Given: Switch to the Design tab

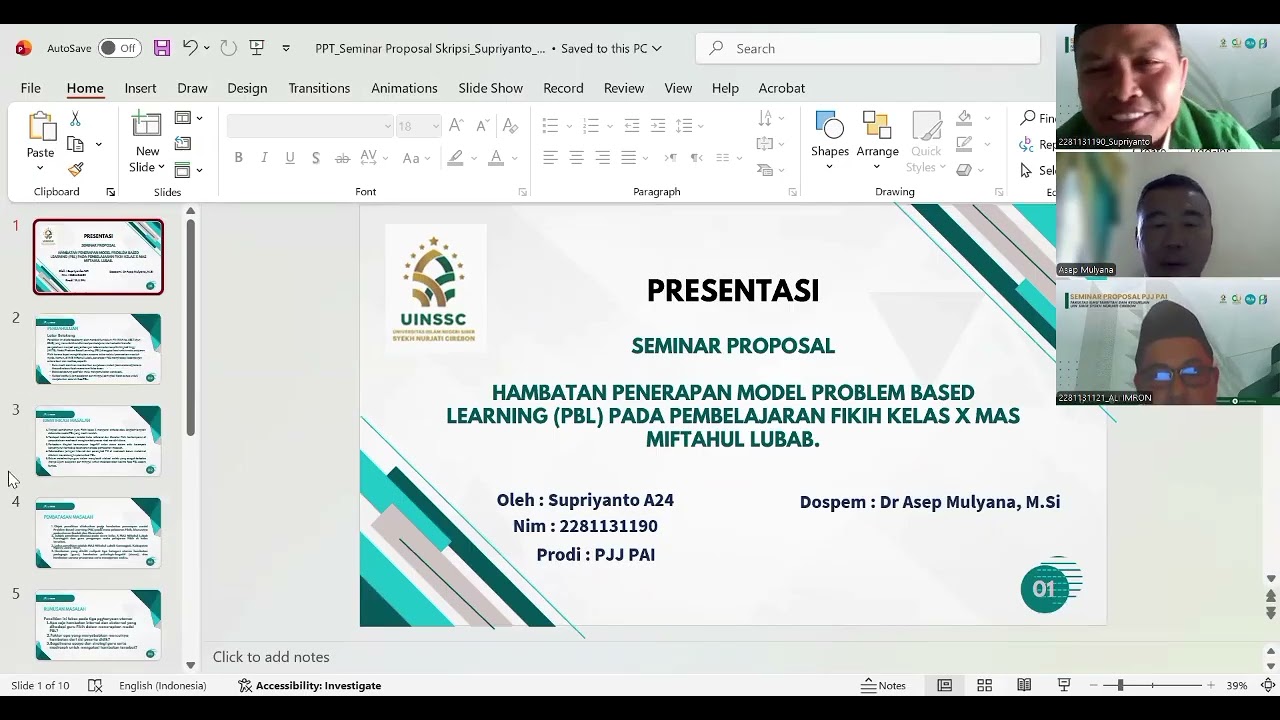Looking at the screenshot, I should [x=247, y=88].
